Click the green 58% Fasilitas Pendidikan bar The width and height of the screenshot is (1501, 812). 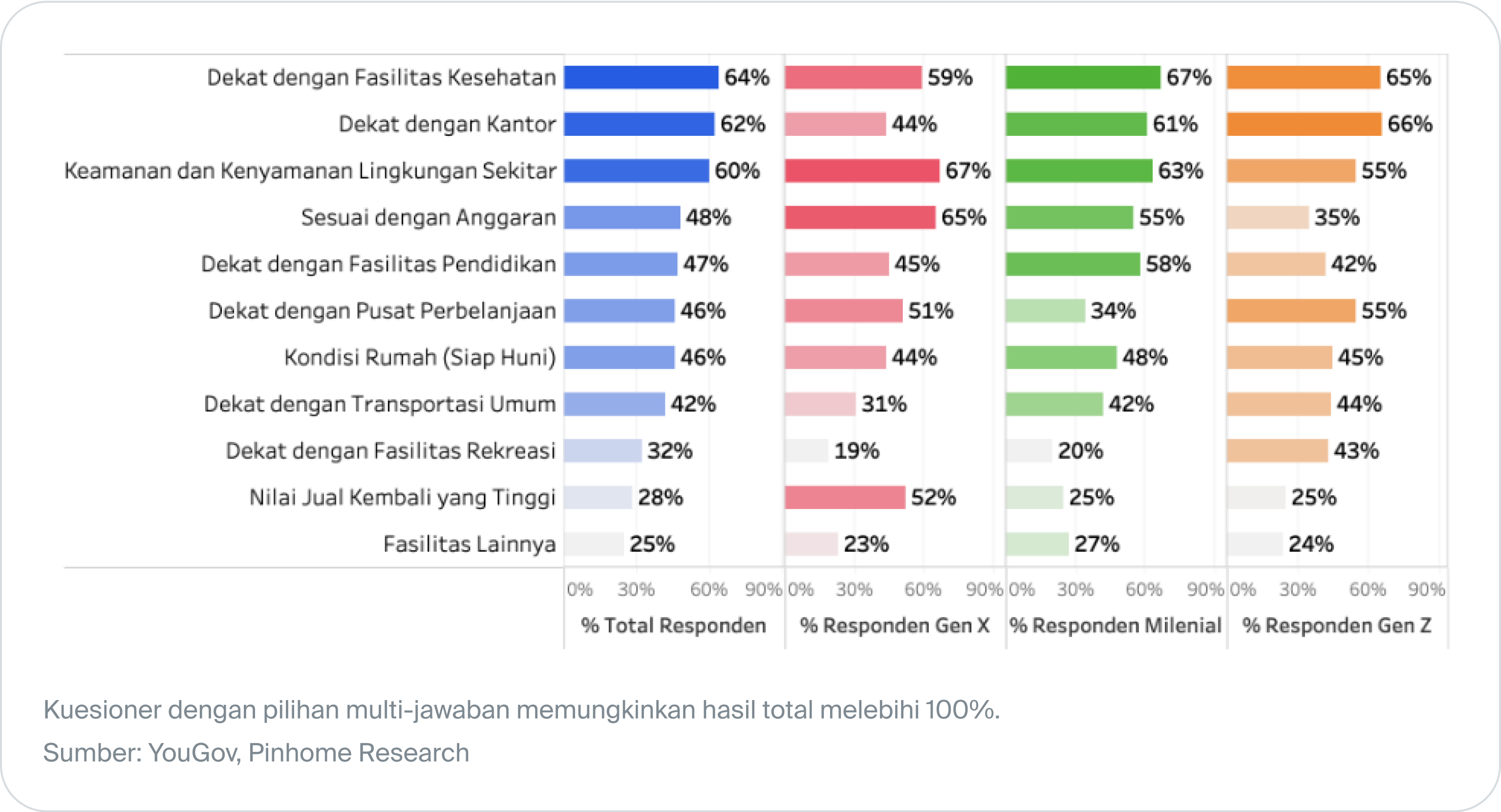pos(1072,264)
